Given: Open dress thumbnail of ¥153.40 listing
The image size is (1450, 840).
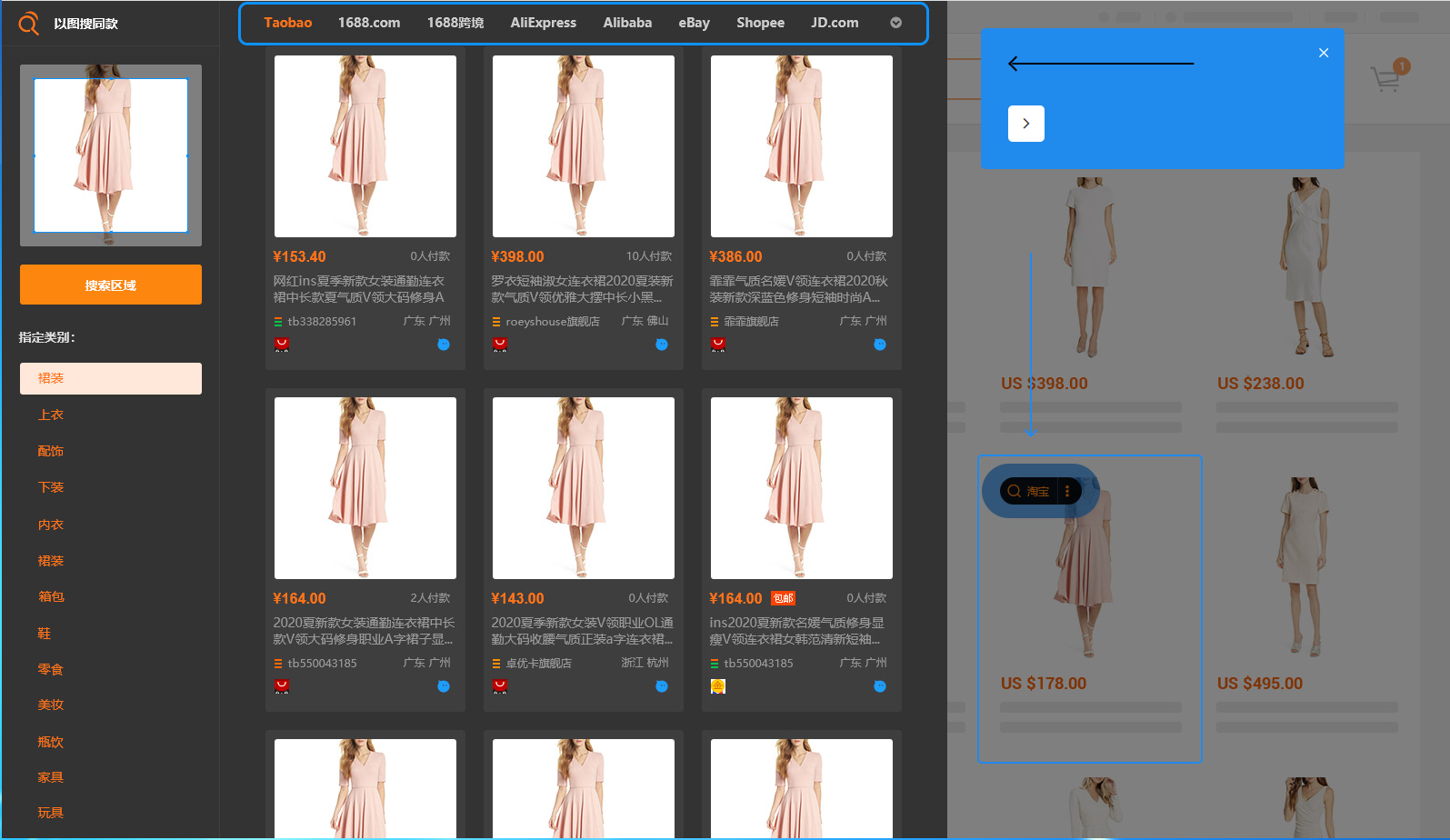Looking at the screenshot, I should 365,146.
